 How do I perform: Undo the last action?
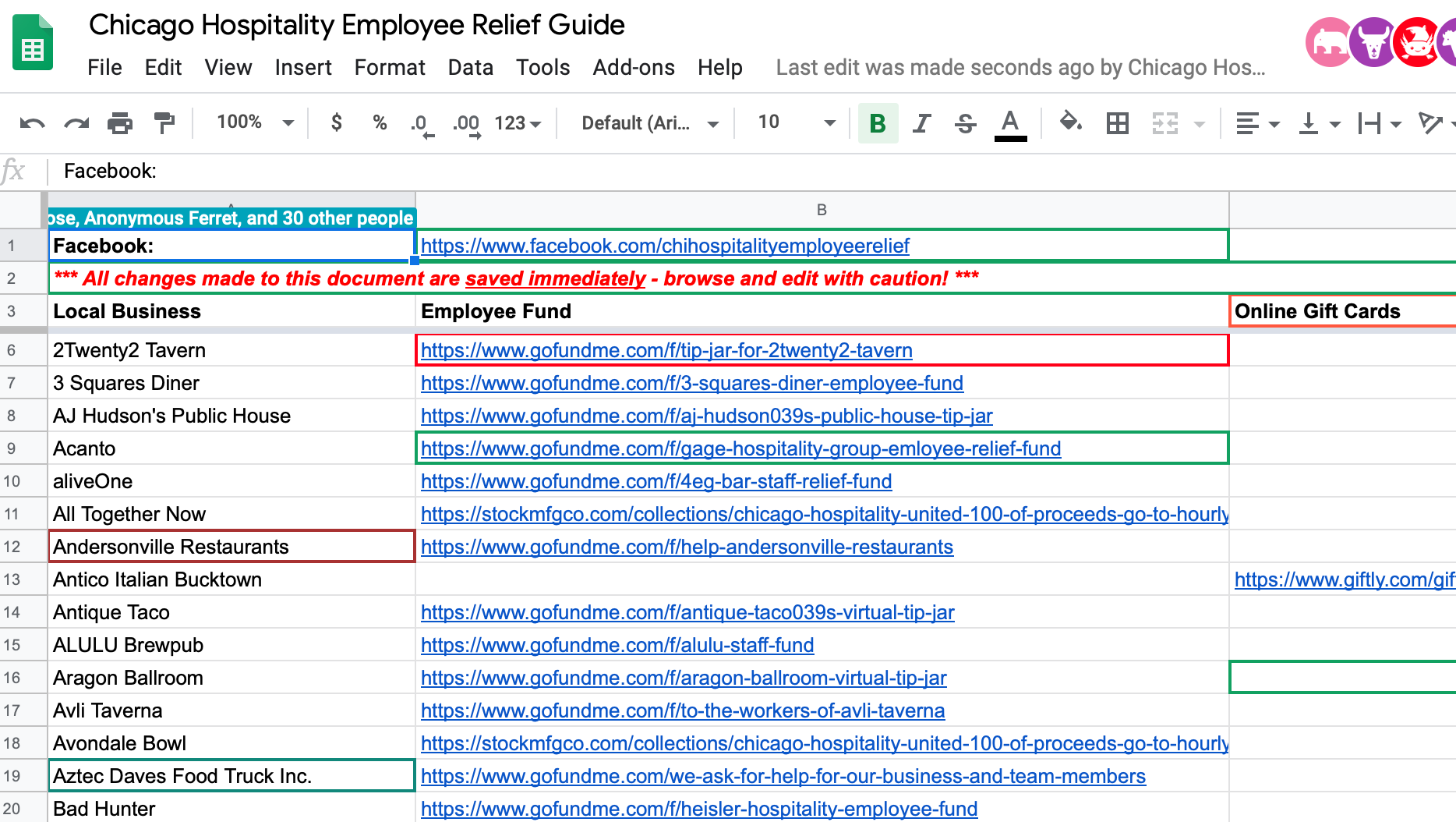pos(32,122)
